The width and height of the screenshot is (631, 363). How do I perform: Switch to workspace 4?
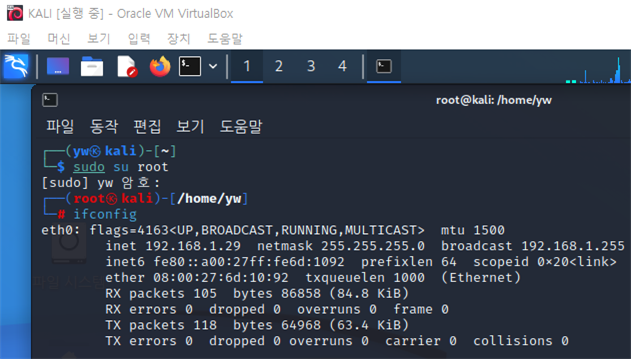(342, 66)
